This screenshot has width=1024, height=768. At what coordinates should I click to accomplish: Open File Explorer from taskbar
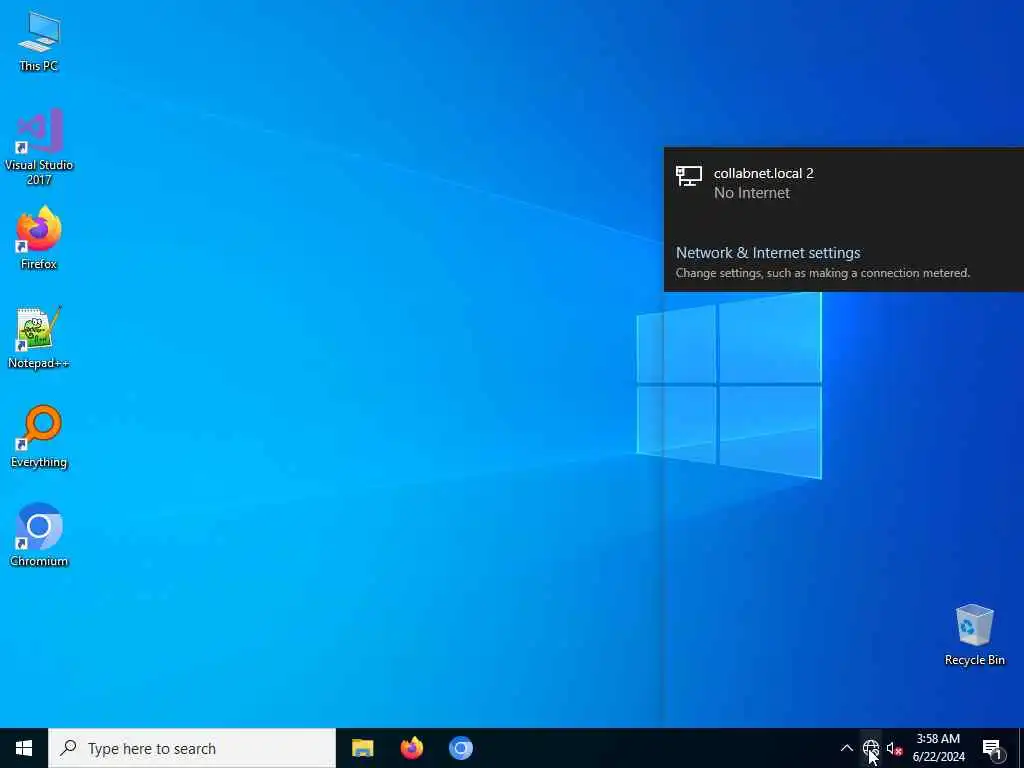(x=362, y=748)
